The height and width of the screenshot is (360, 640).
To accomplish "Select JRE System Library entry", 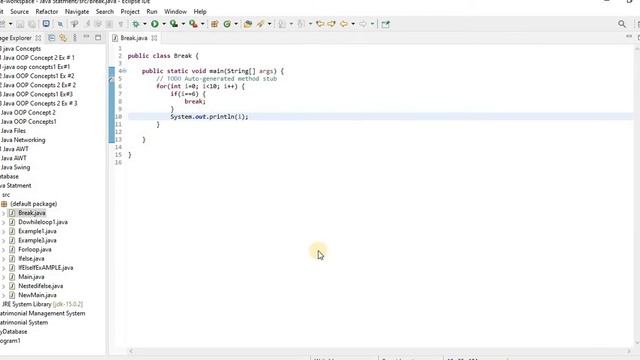I will tap(42, 304).
